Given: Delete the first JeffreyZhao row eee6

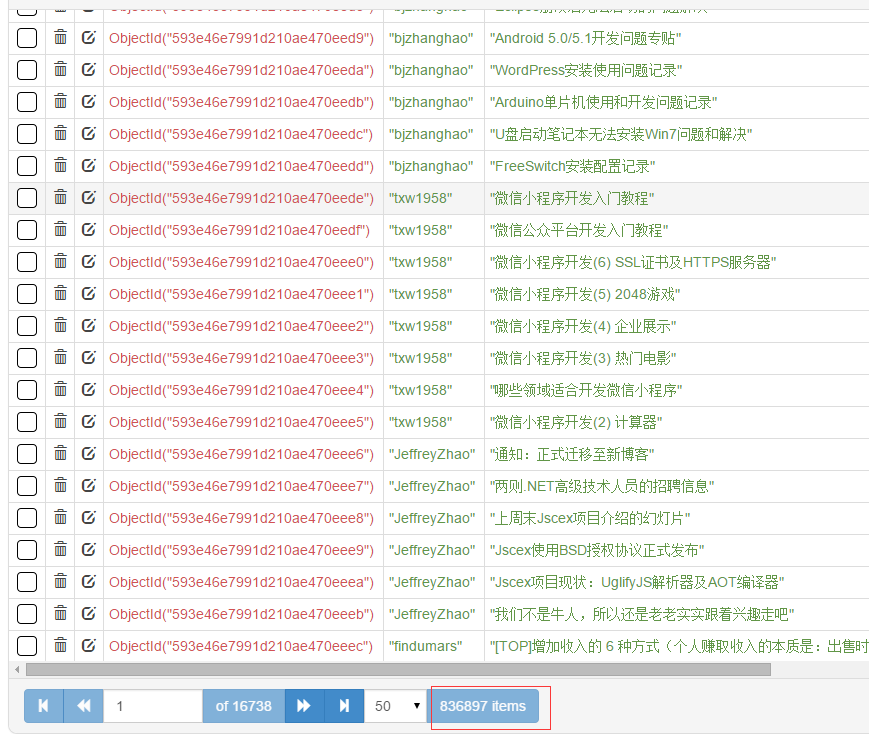Looking at the screenshot, I should [60, 453].
